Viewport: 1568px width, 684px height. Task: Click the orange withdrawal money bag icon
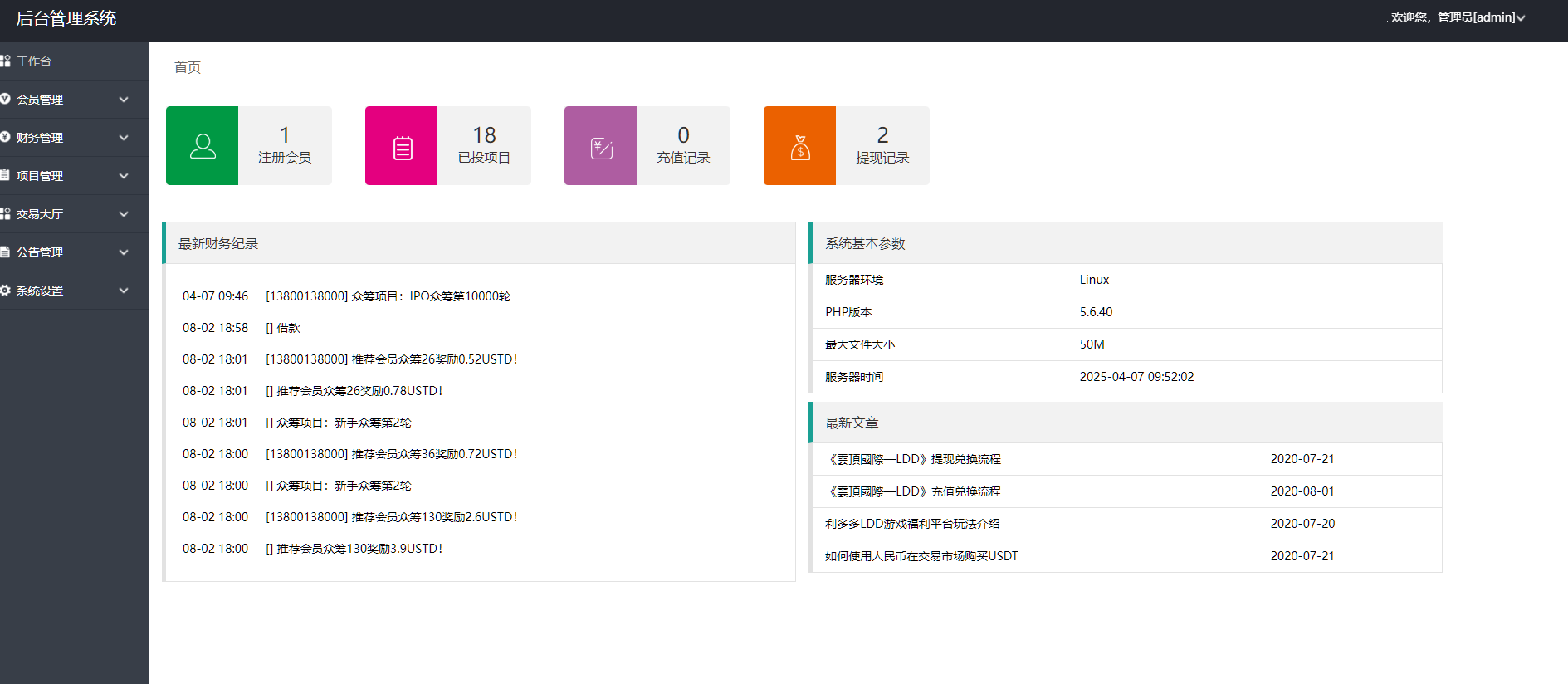800,147
